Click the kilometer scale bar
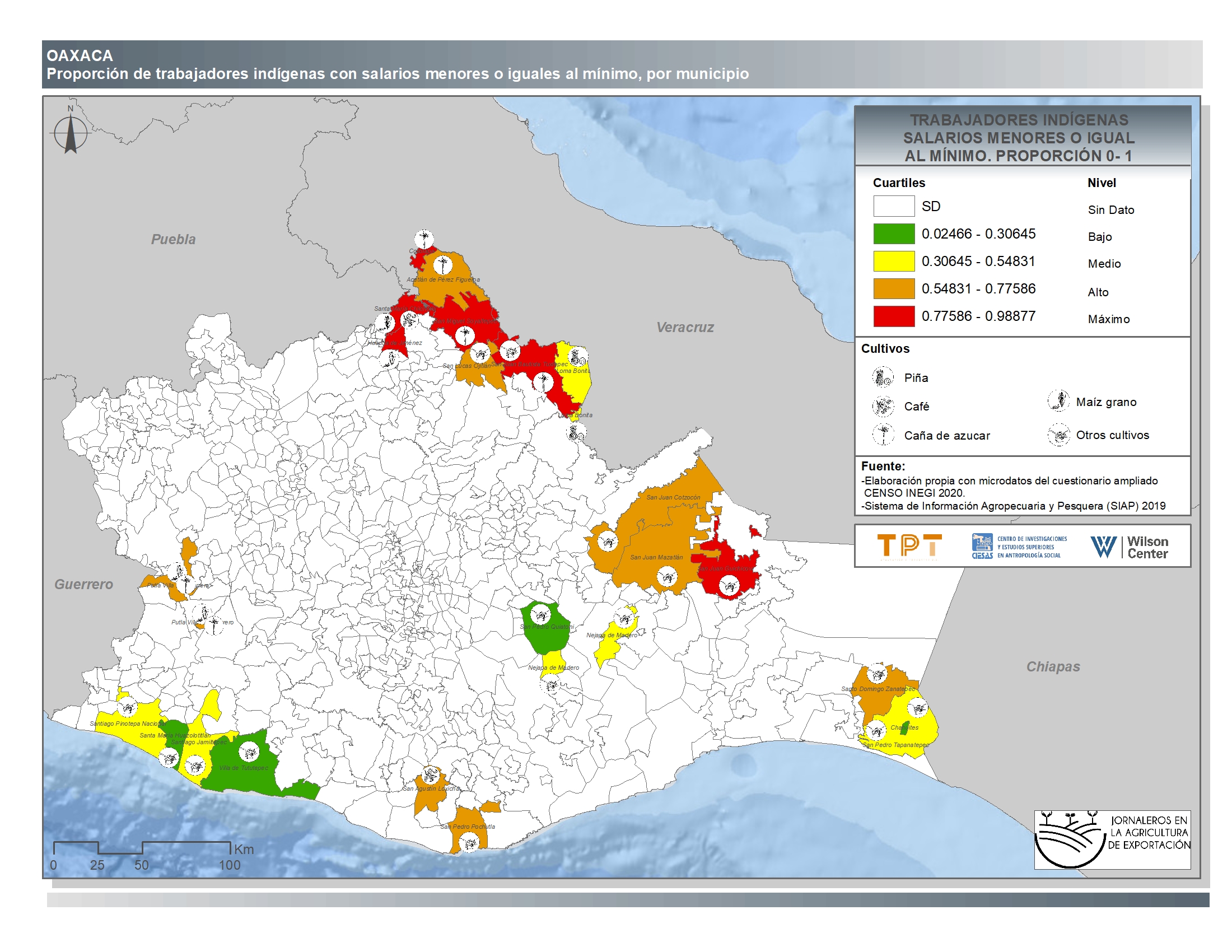Screen dimensions: 1232x952 pyautogui.click(x=142, y=847)
